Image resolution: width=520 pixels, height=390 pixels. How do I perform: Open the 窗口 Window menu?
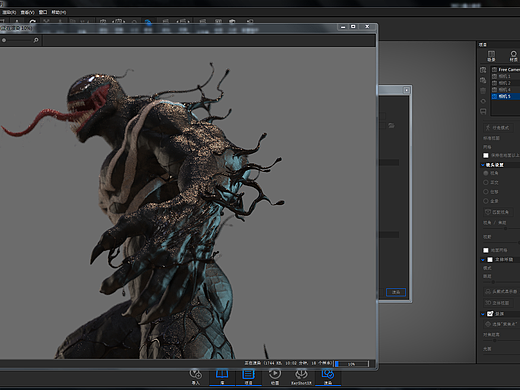[x=43, y=12]
